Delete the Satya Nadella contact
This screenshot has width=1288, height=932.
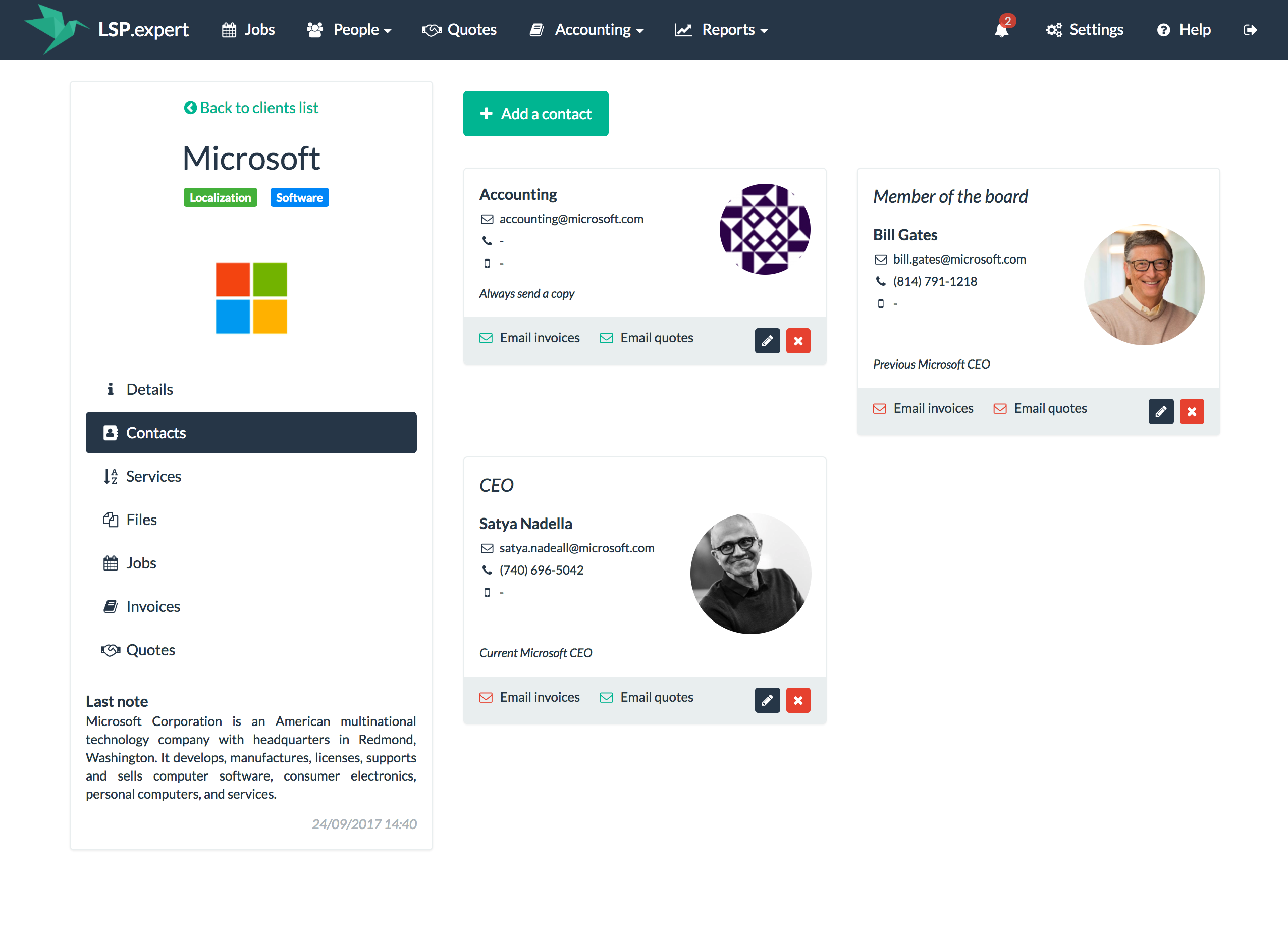[798, 700]
